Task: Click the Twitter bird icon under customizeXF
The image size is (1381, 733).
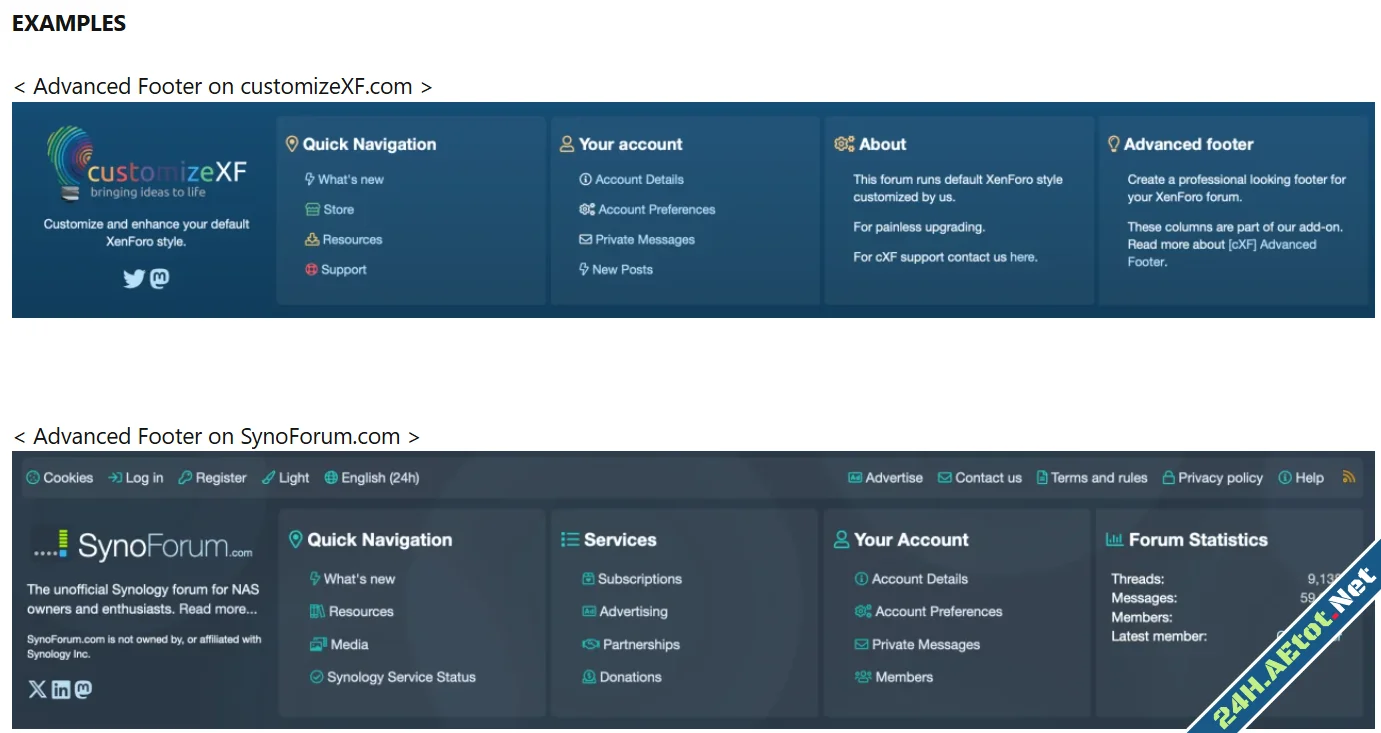Action: 134,279
